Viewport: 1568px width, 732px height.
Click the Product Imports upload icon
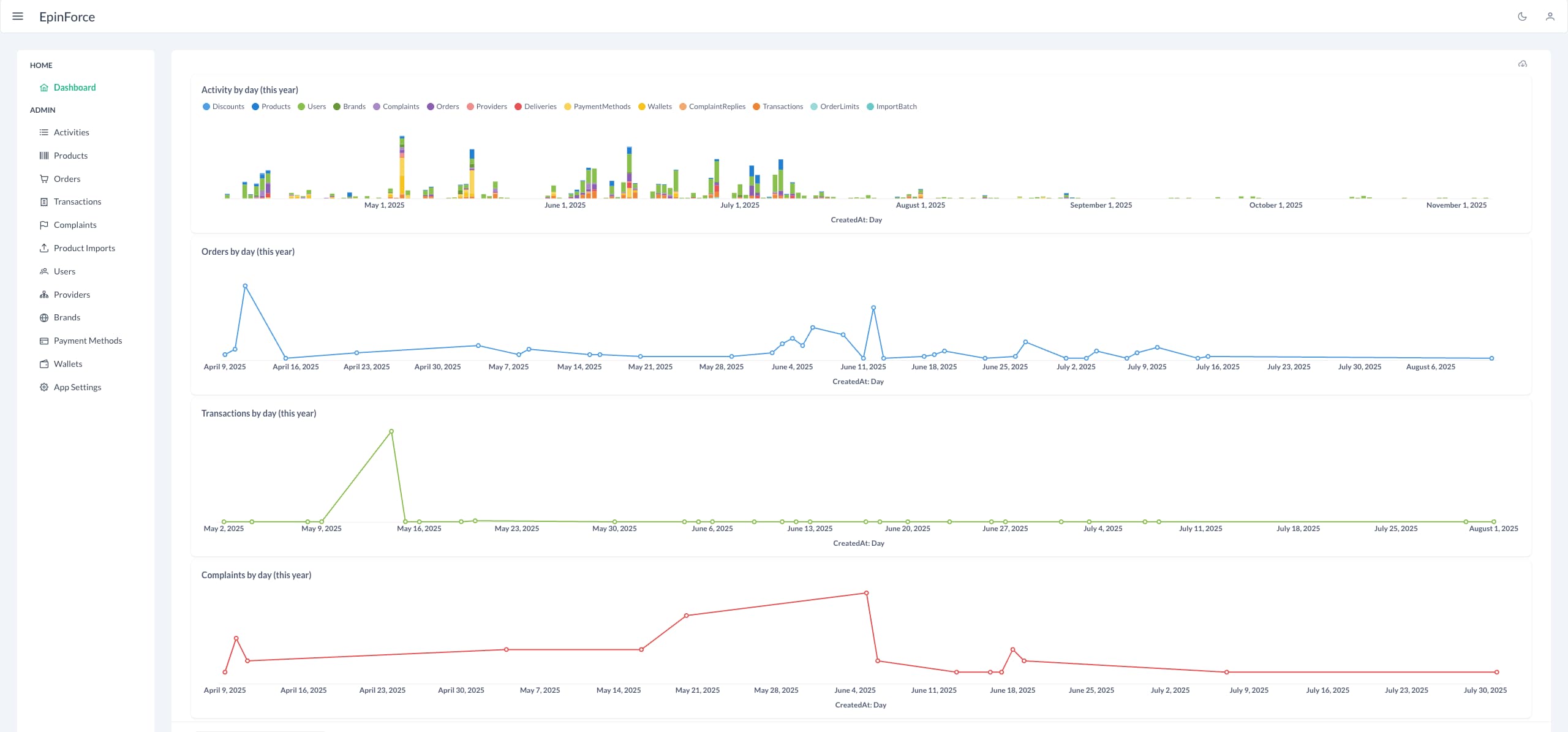[x=44, y=248]
